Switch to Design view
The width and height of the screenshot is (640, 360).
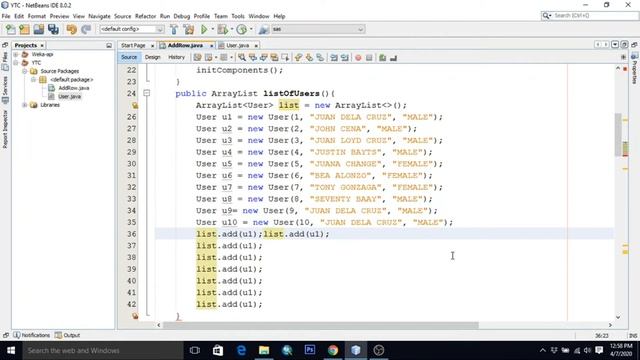[153, 58]
